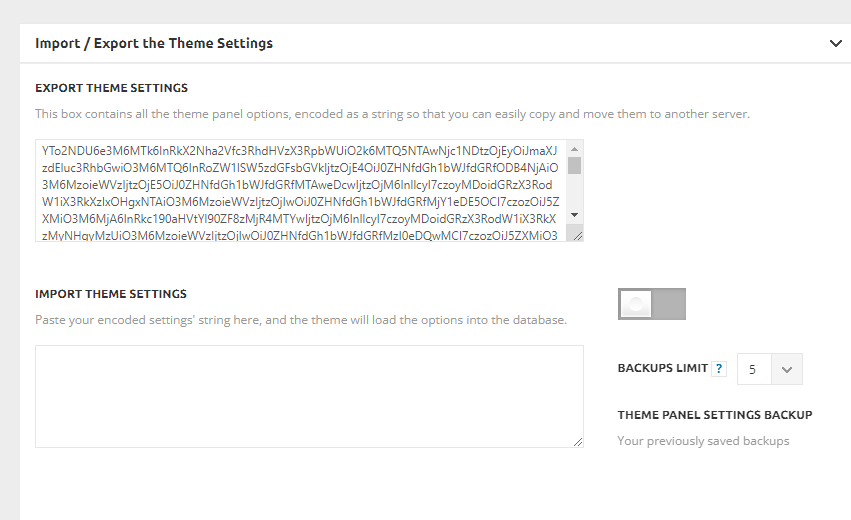This screenshot has width=851, height=520.
Task: Click the IMPORT THEME SETTINGS heading
Action: [111, 294]
